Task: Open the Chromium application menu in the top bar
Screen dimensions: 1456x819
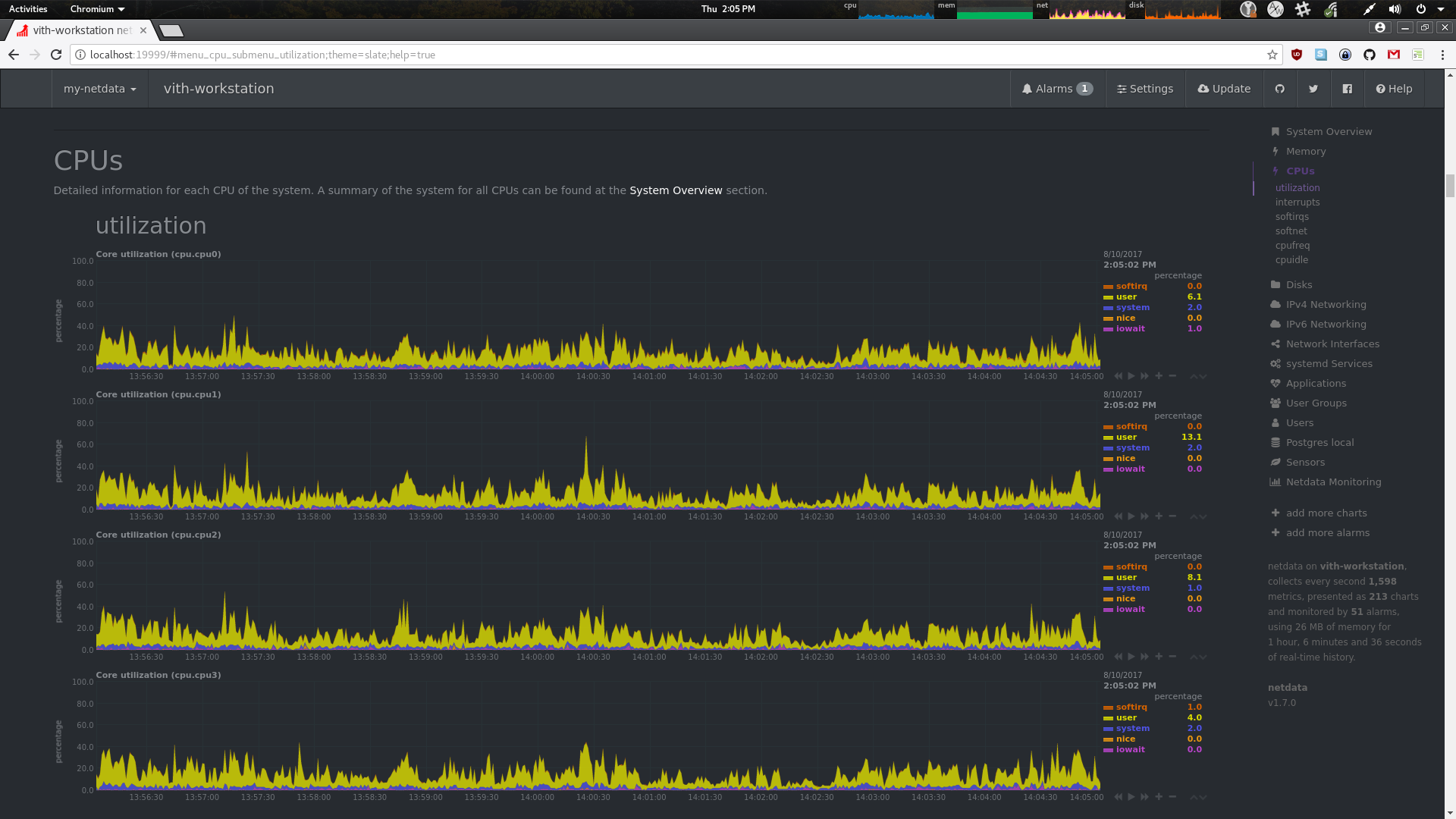Action: point(96,9)
